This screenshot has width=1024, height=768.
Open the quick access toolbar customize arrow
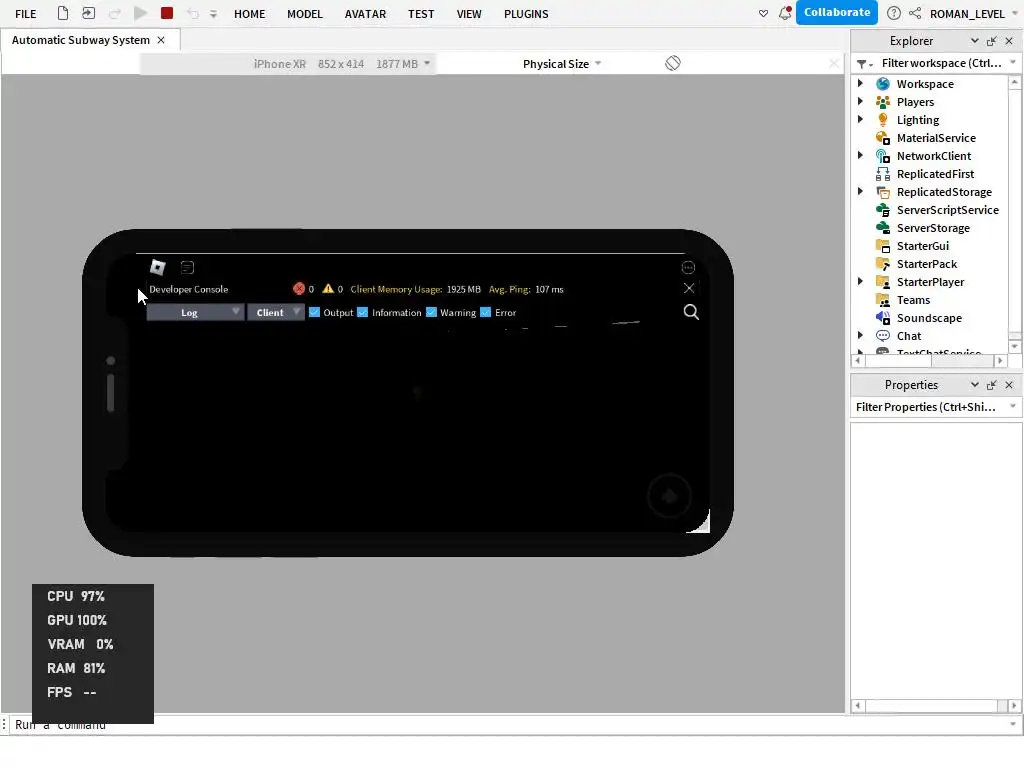(213, 14)
